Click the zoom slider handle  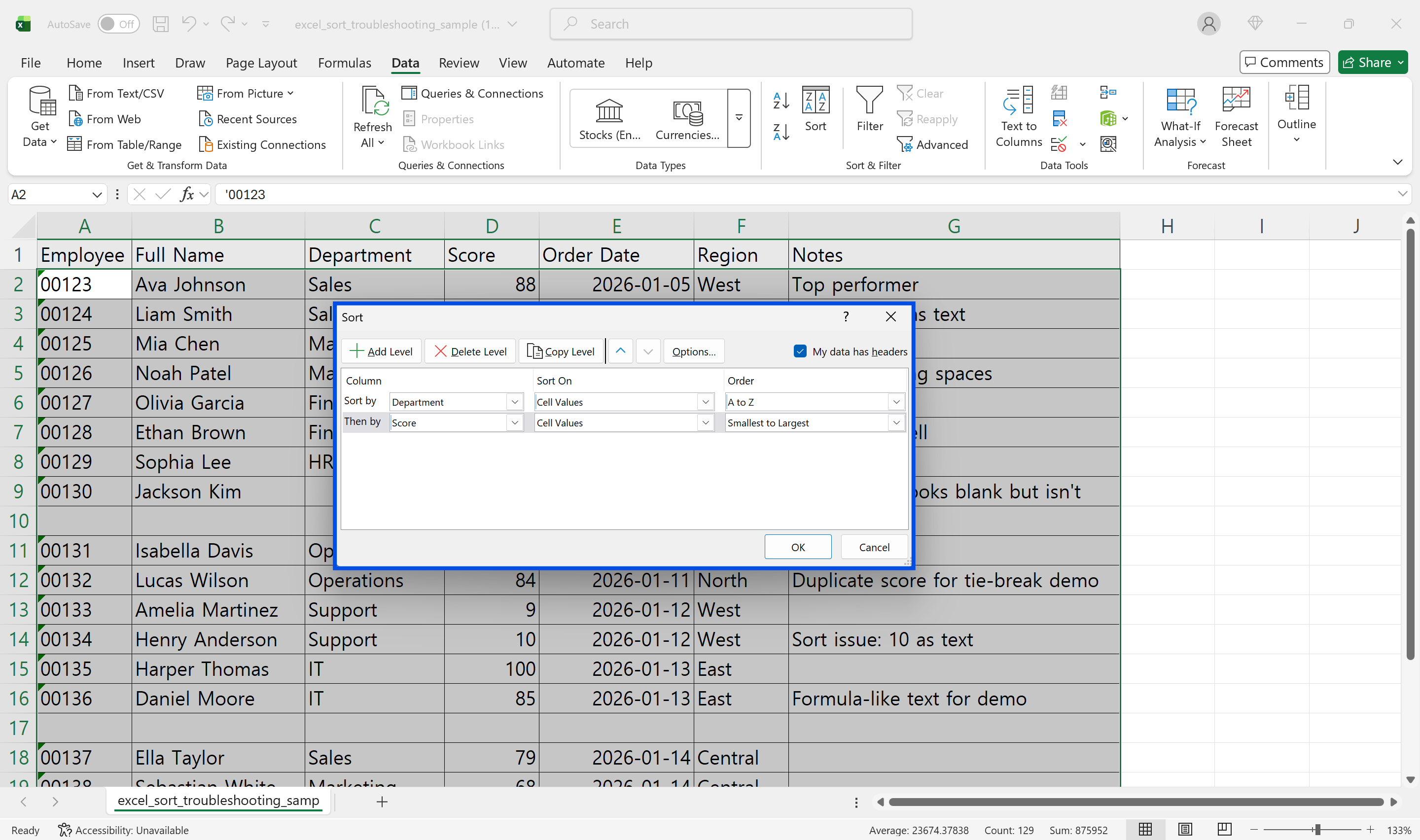pos(1317,830)
